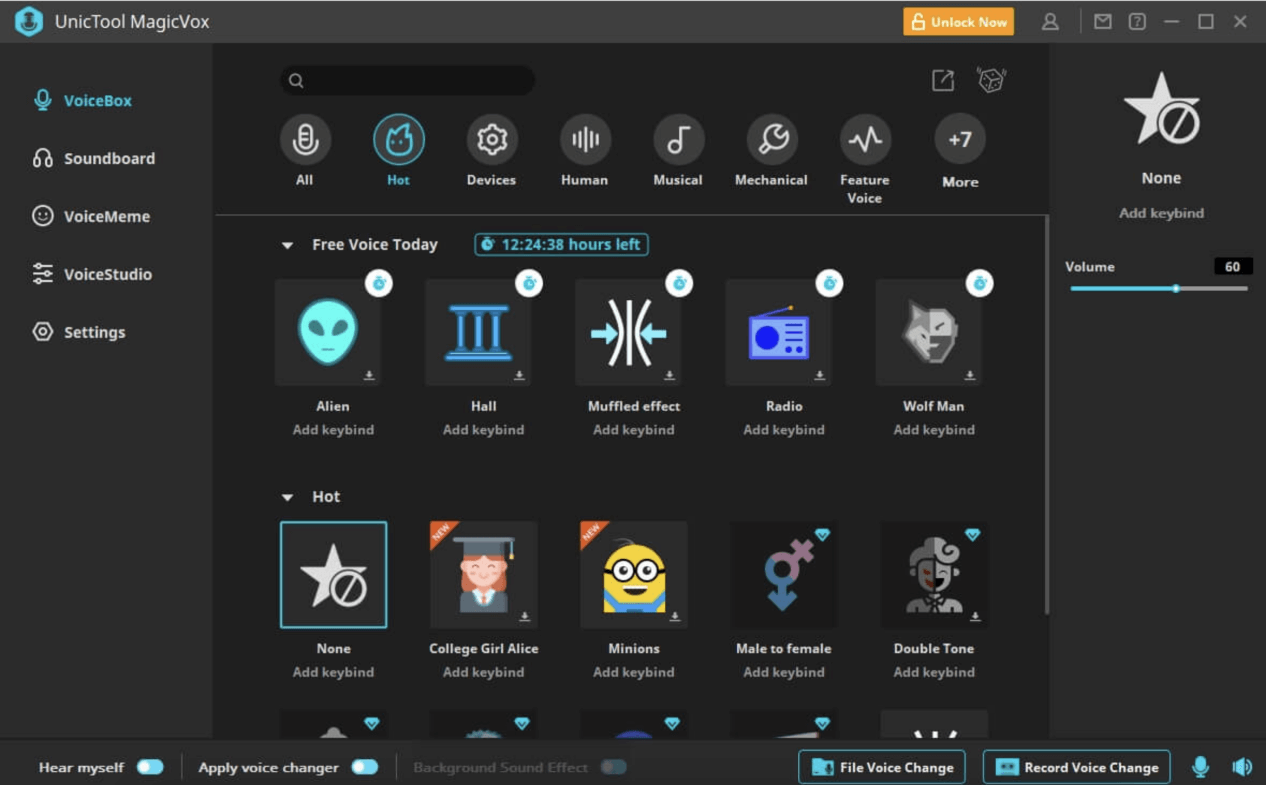The image size is (1266, 785).
Task: Collapse the Free Voice Today section
Action: point(288,244)
